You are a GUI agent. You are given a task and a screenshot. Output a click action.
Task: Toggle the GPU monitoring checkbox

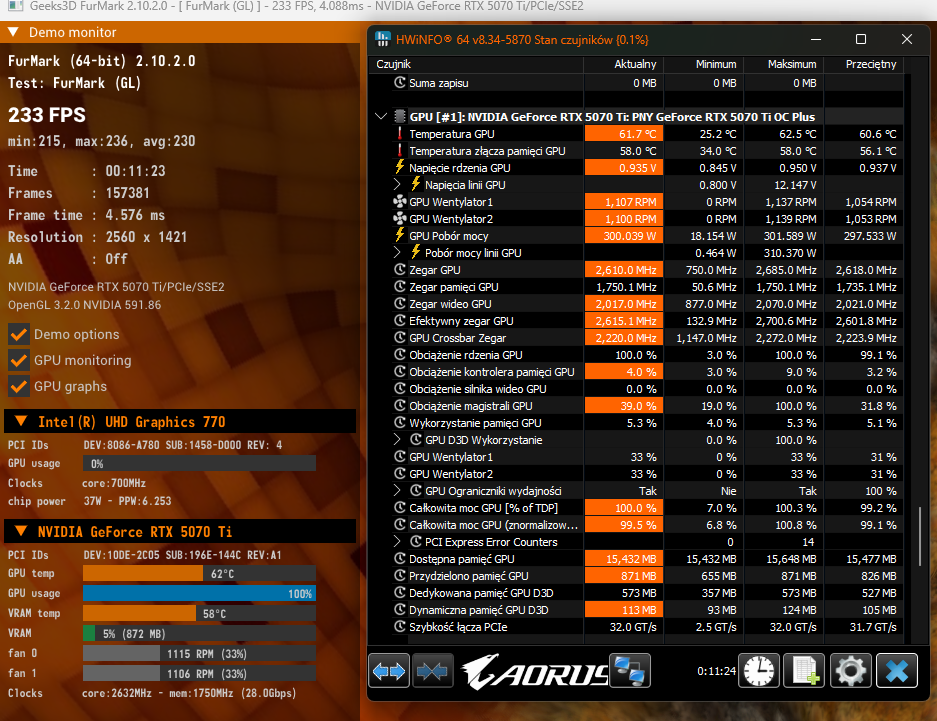point(19,360)
